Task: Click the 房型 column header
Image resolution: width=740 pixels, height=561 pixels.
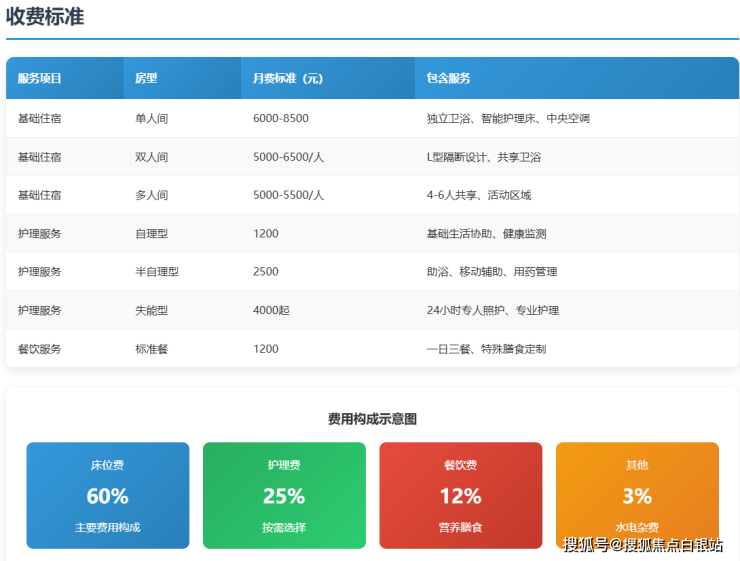Action: point(146,78)
